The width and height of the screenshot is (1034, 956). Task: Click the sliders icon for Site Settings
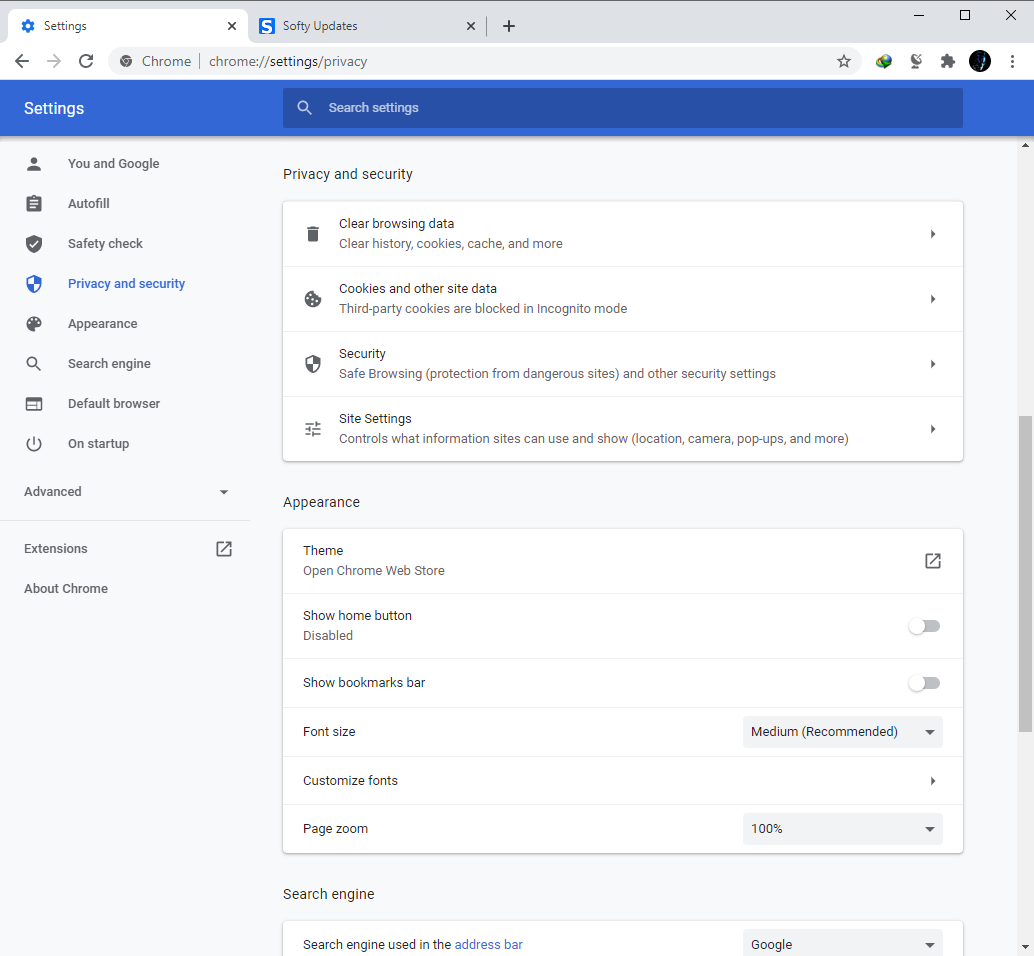pyautogui.click(x=313, y=429)
